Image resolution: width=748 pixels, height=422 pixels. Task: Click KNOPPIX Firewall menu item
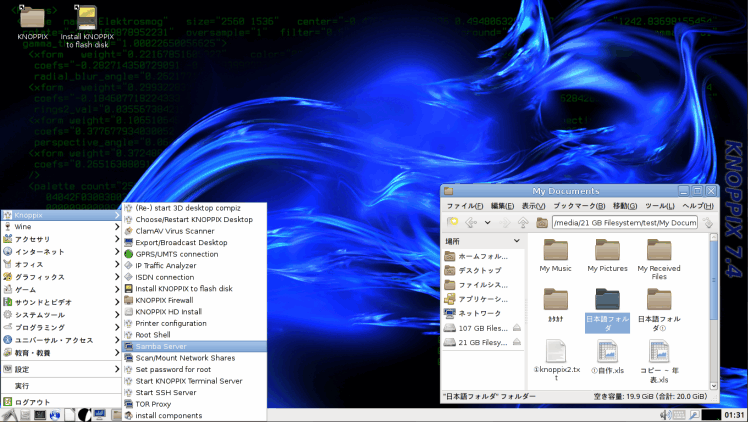[x=194, y=300]
